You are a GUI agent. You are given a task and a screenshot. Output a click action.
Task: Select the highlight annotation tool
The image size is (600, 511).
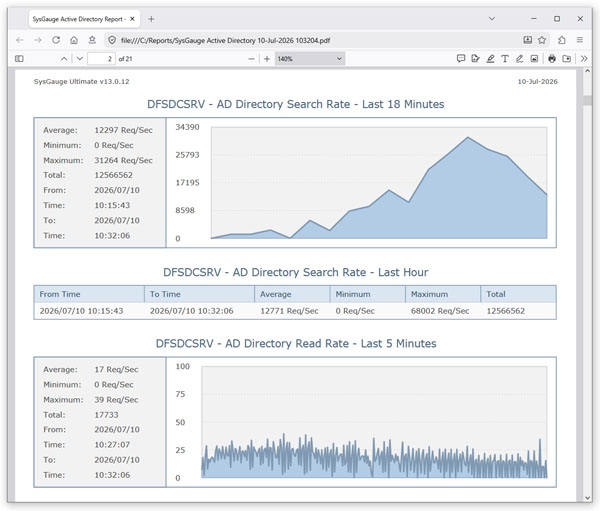490,59
